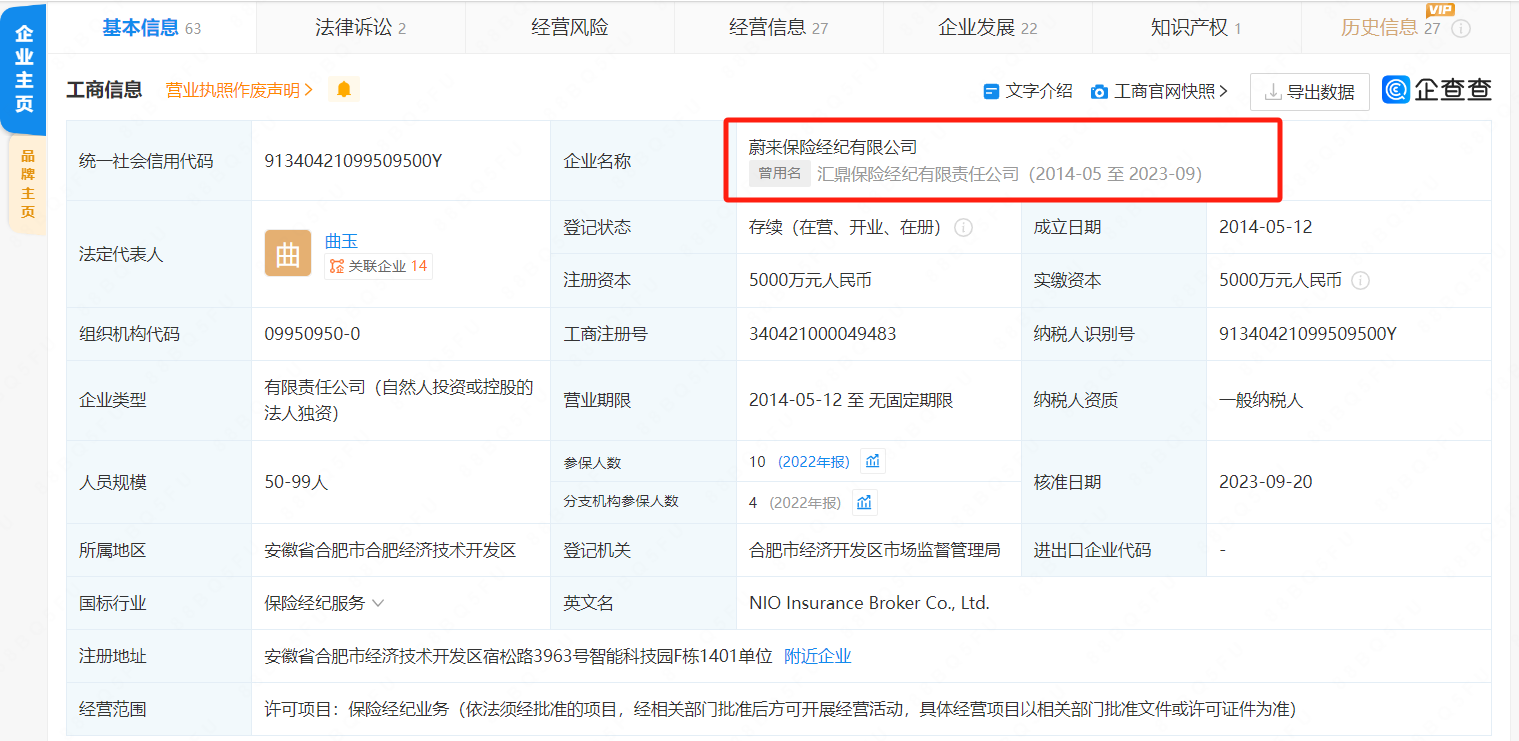The height and width of the screenshot is (741, 1519).
Task: Click 所属地区 value 安徽省合肥市合肥经济技术开发区
Action: click(390, 550)
